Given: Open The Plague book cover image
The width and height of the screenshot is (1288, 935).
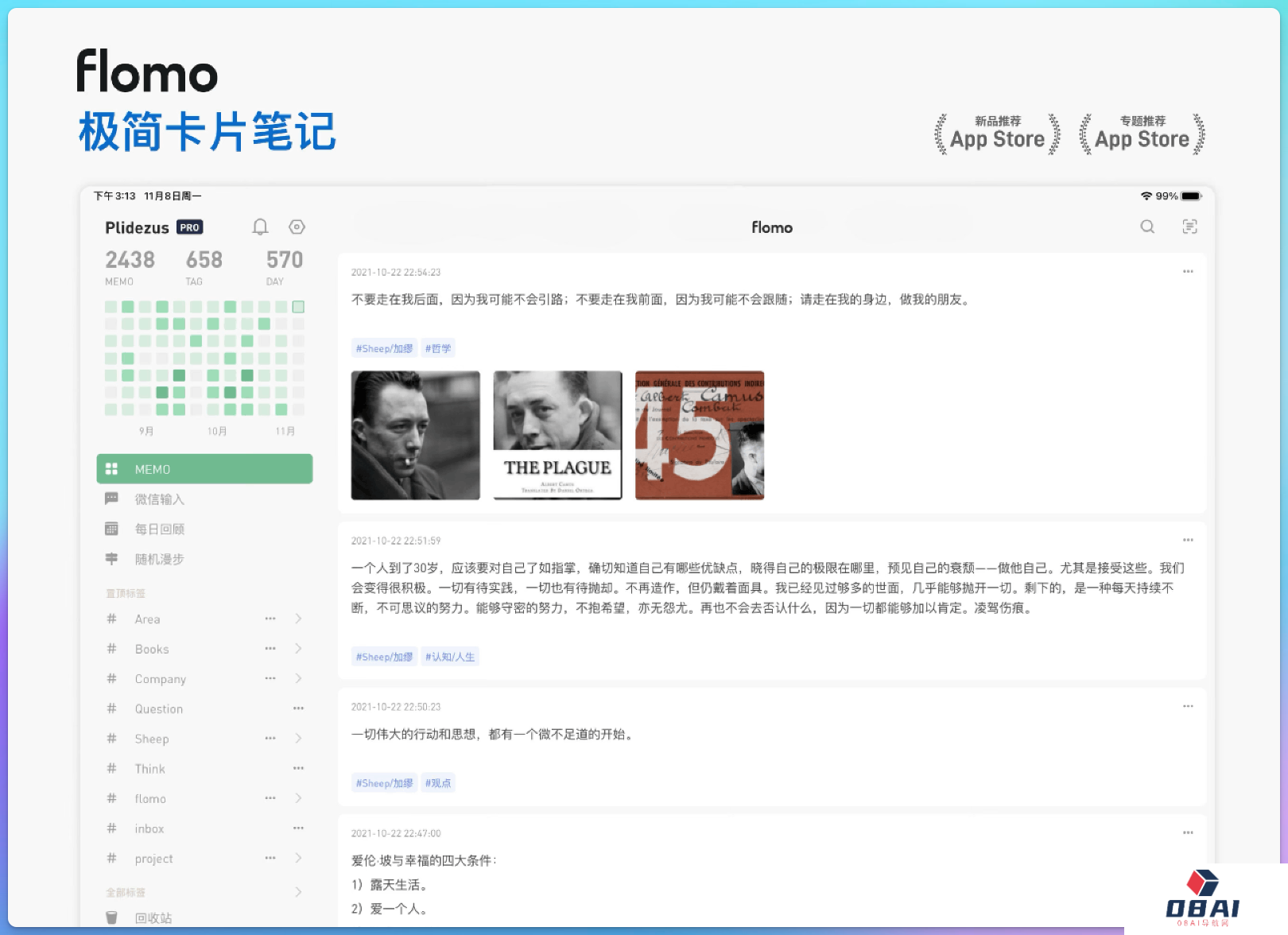Looking at the screenshot, I should 557,435.
